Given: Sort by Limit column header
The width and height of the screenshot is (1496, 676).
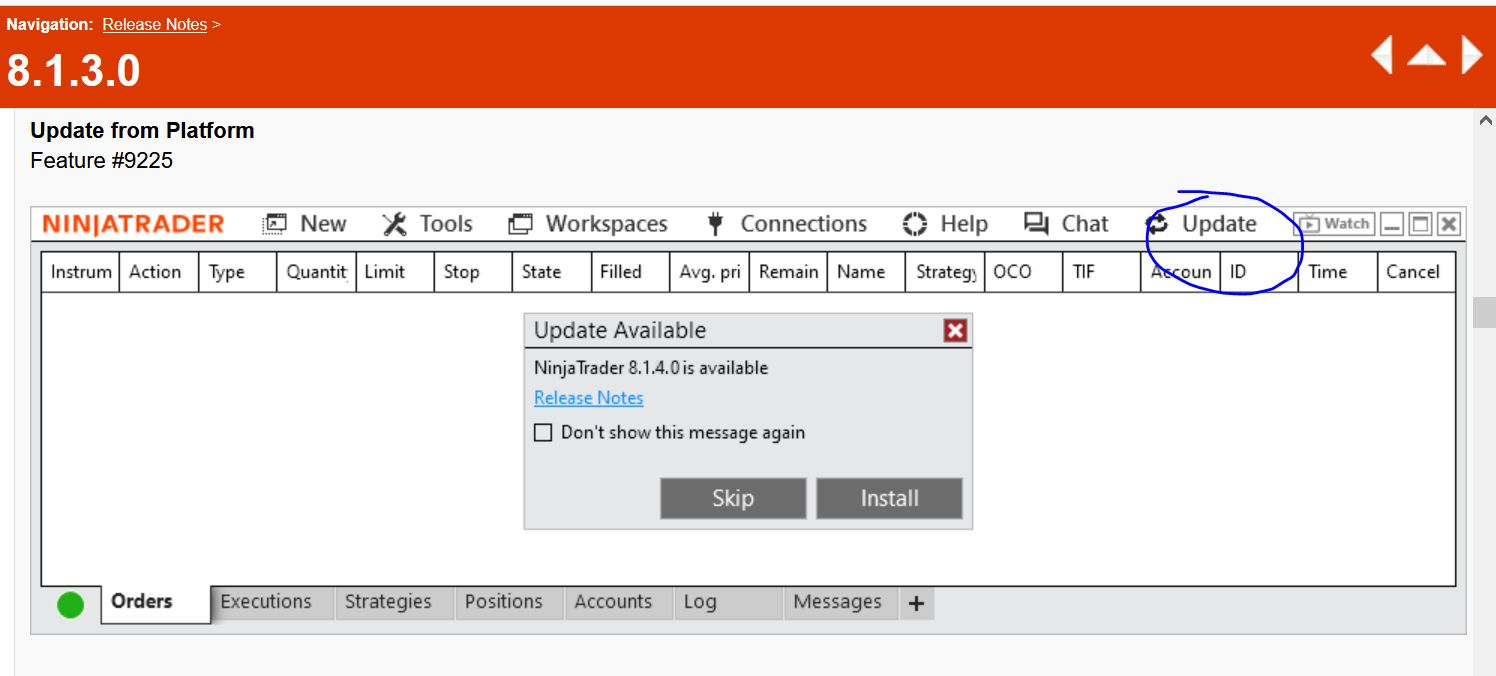Looking at the screenshot, I should pyautogui.click(x=394, y=272).
